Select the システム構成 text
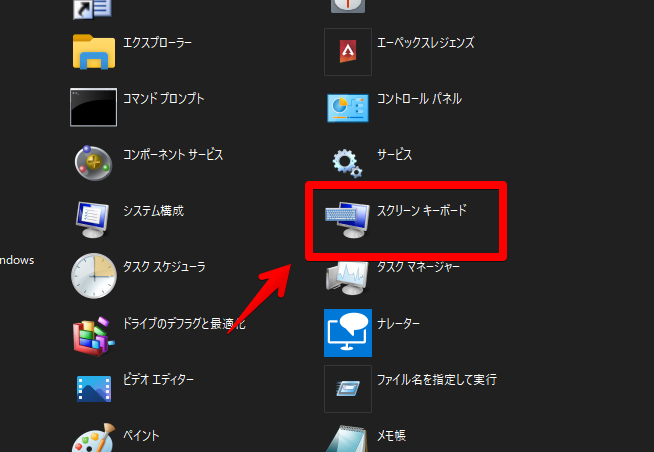The width and height of the screenshot is (654, 452). (x=153, y=211)
